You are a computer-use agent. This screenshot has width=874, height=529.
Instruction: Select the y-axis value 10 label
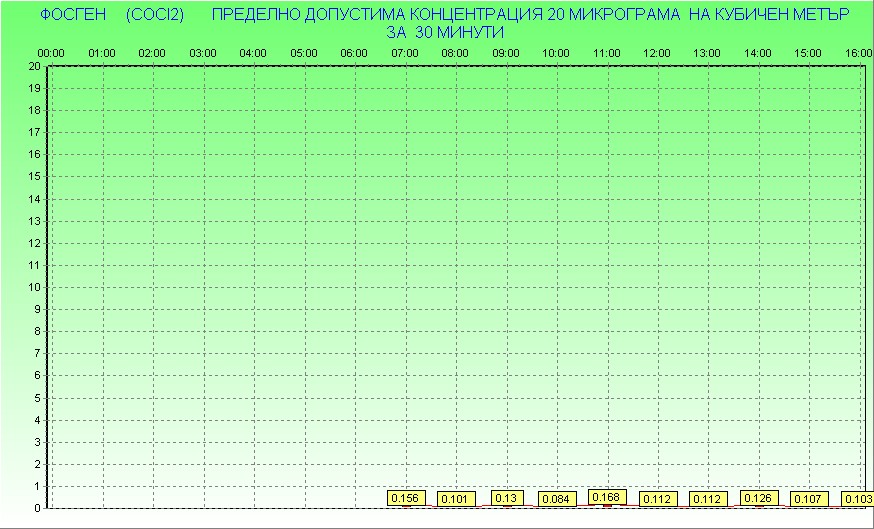pos(35,287)
